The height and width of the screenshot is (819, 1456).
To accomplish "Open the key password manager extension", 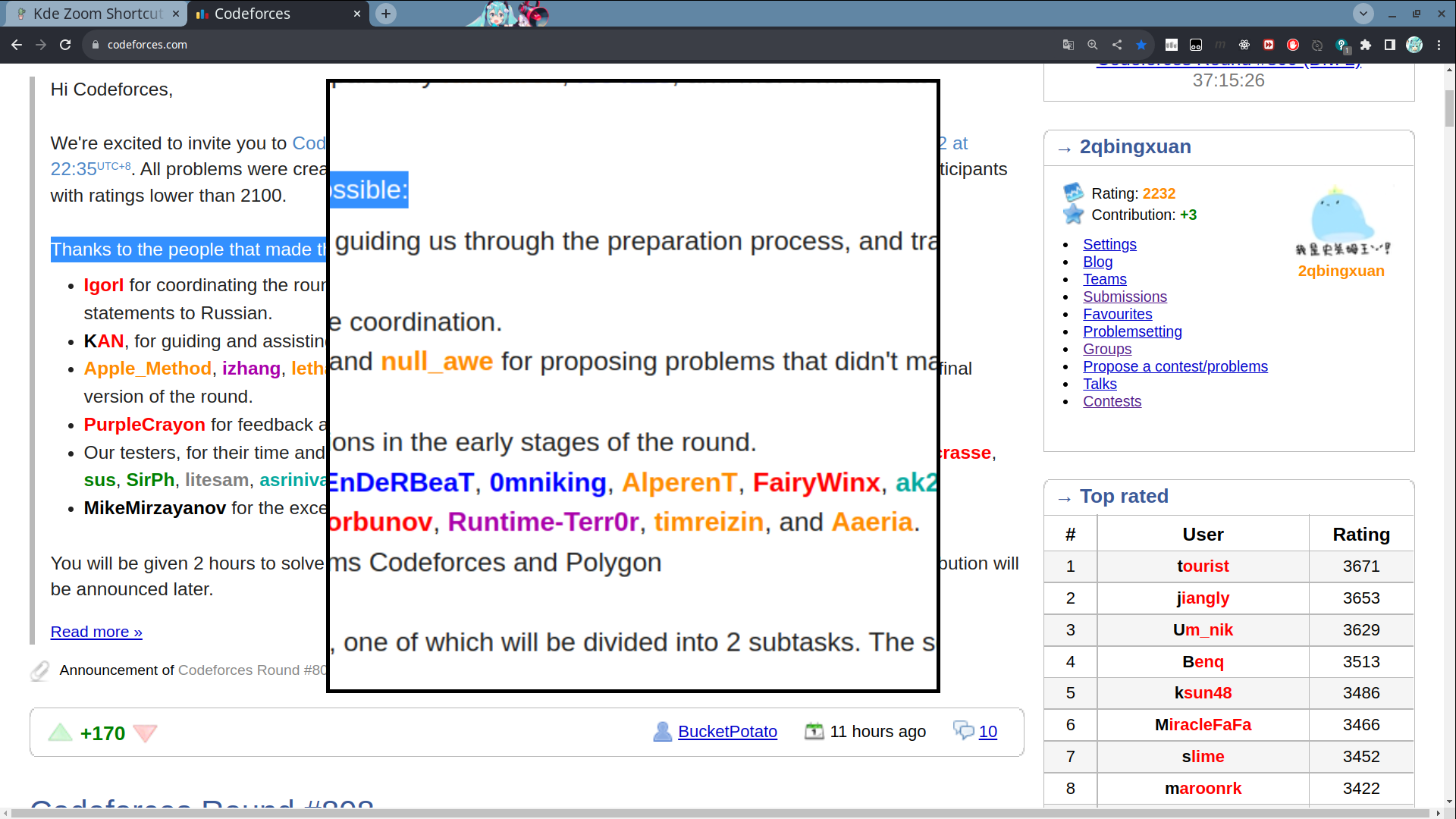I will [x=1342, y=45].
